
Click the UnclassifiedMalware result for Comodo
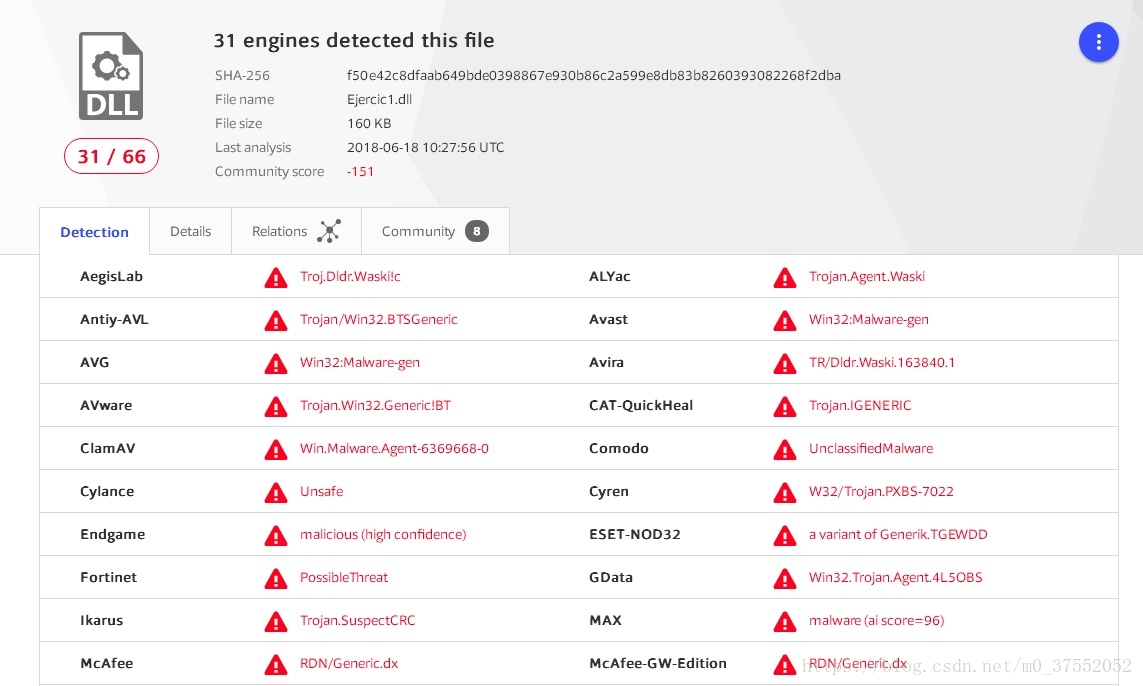[870, 448]
